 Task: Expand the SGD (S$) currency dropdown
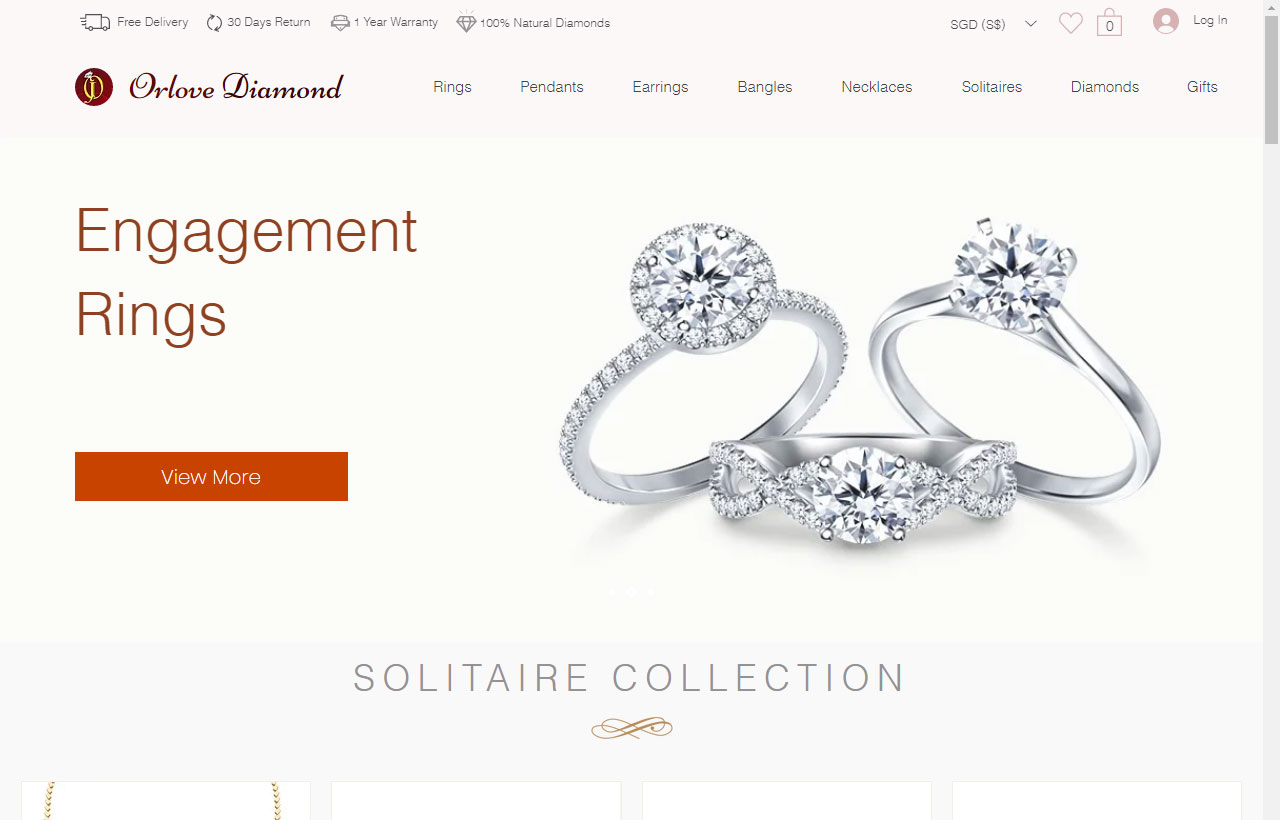993,24
